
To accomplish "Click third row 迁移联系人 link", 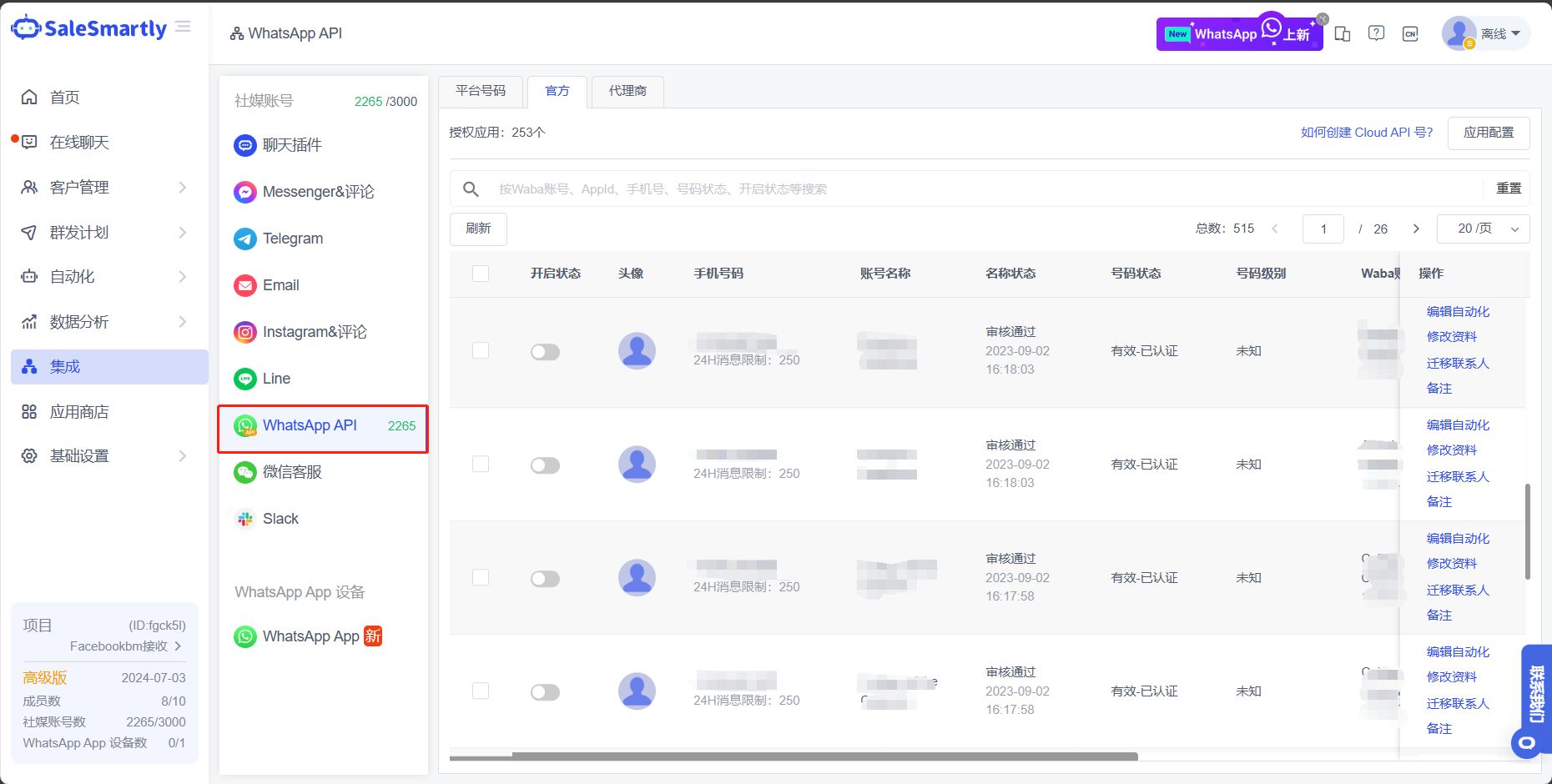I will [1458, 591].
